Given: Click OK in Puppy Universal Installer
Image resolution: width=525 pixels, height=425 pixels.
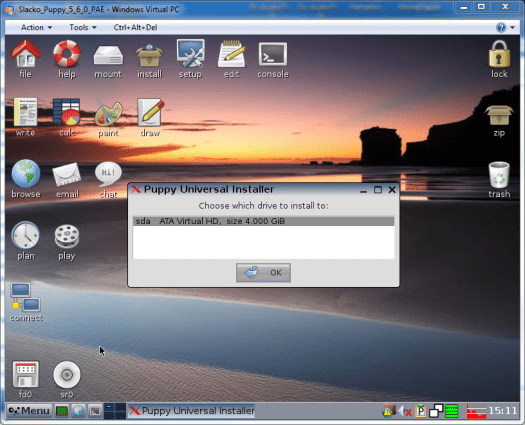Looking at the screenshot, I should click(x=263, y=273).
